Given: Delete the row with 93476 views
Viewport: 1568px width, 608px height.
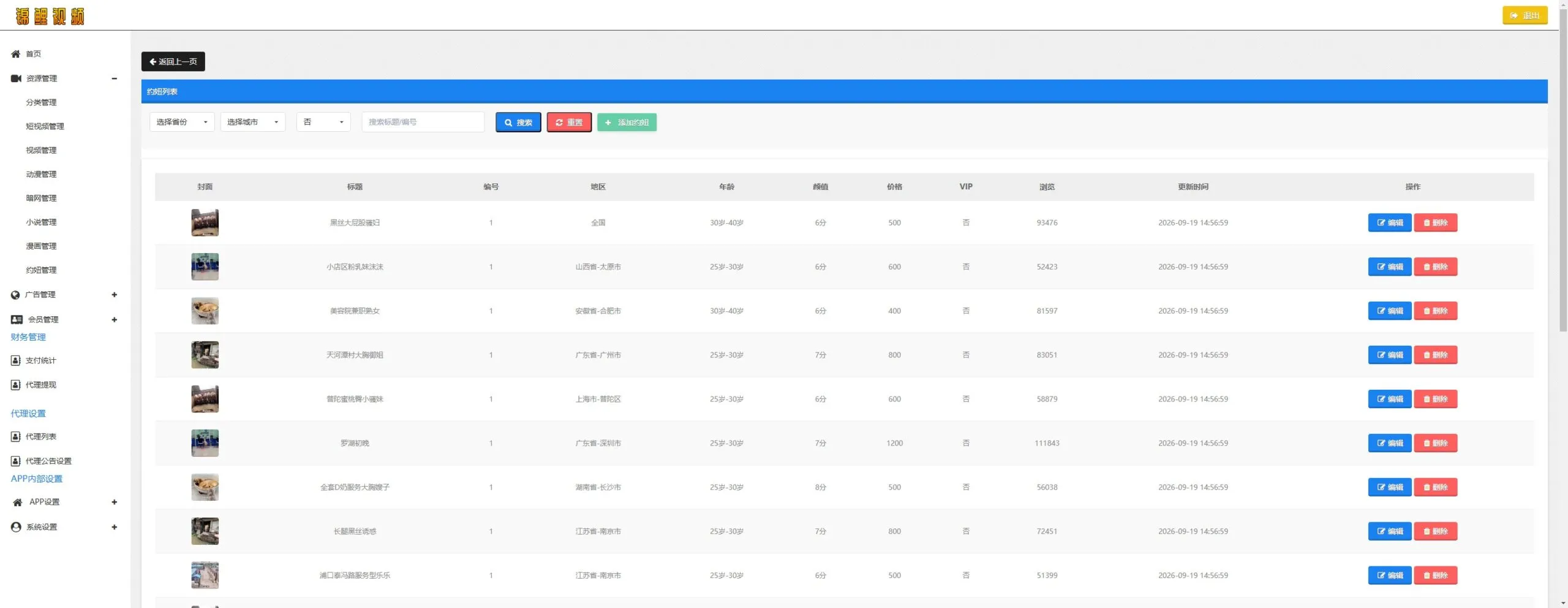Looking at the screenshot, I should coord(1436,222).
